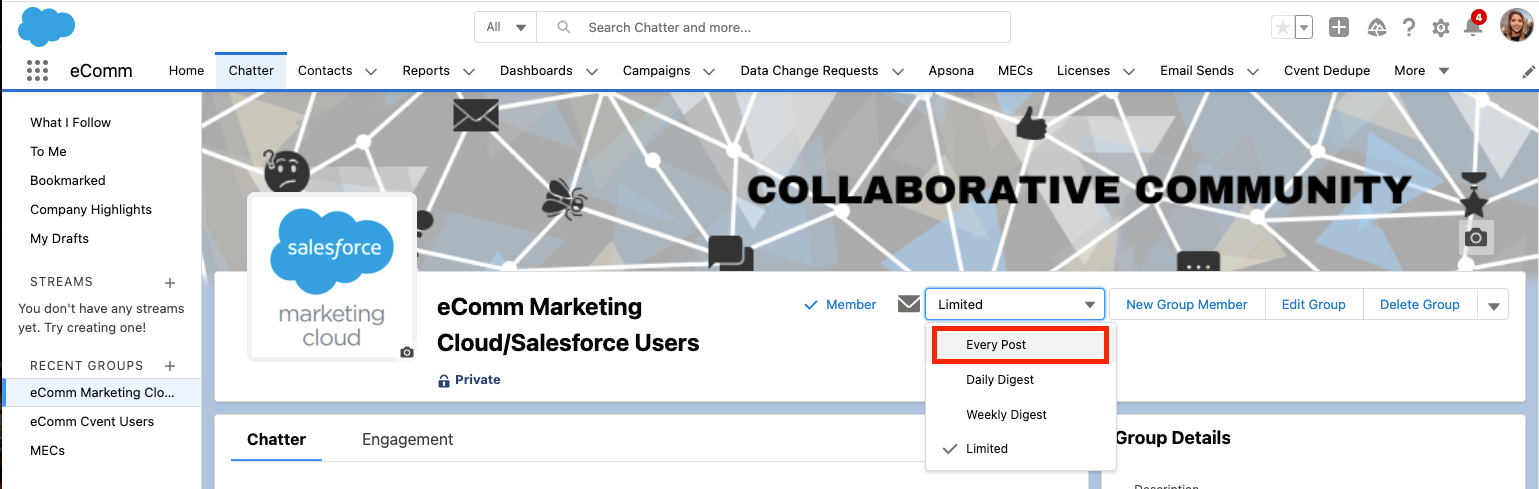Open My Drafts in sidebar

(x=59, y=238)
